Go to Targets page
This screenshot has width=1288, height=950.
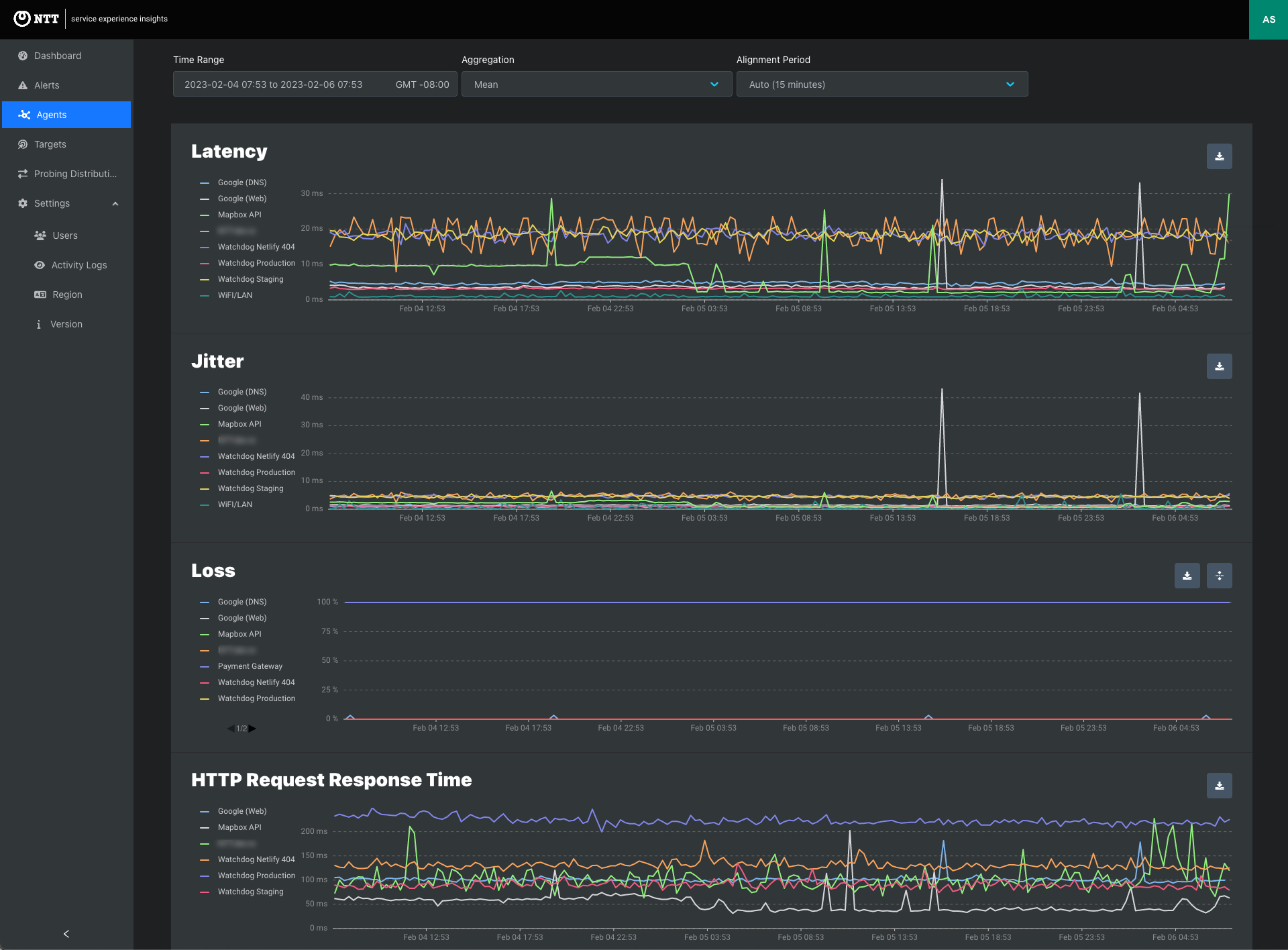[66, 144]
